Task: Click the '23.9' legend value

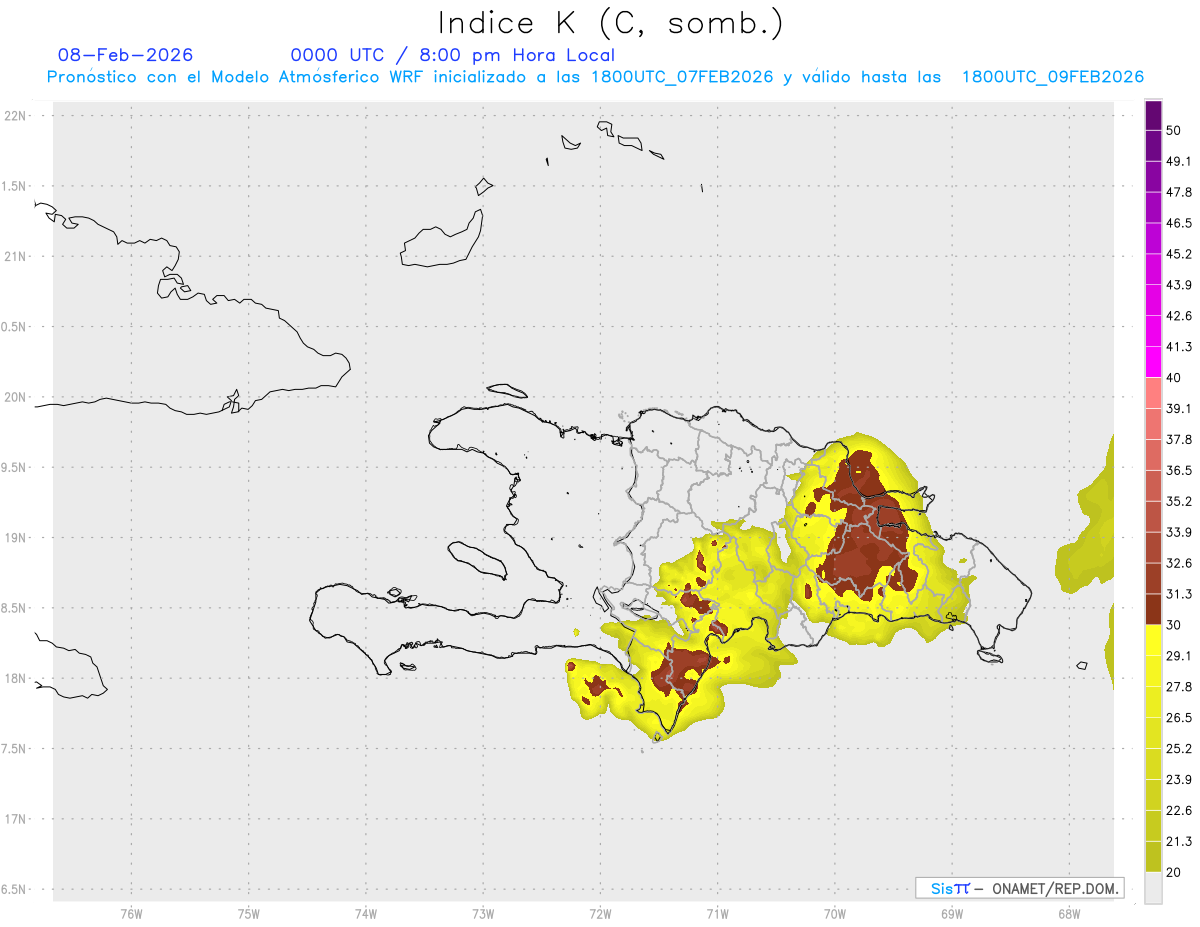Action: point(1179,780)
